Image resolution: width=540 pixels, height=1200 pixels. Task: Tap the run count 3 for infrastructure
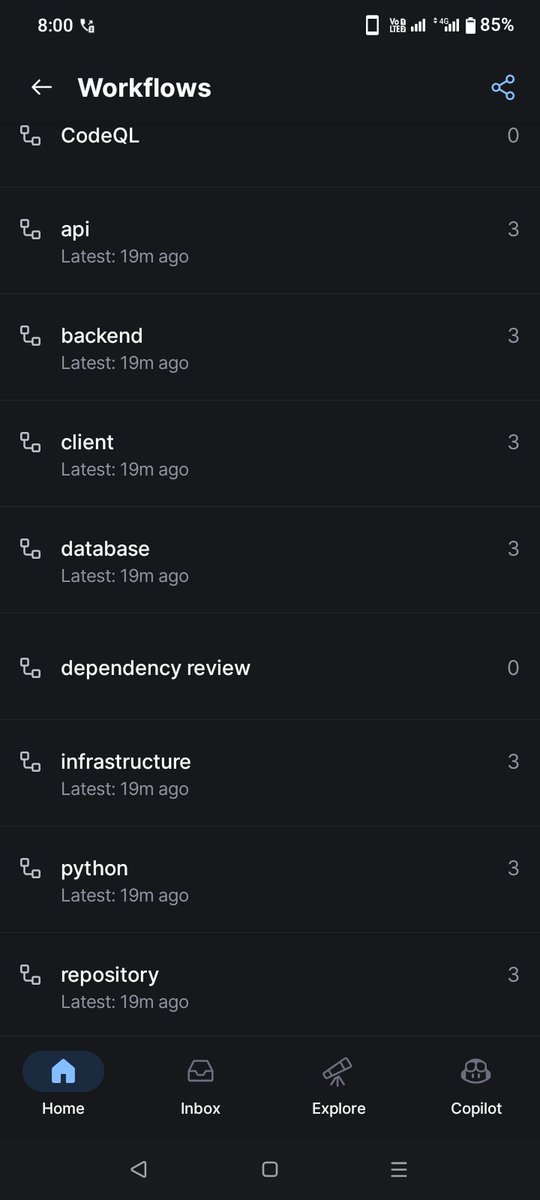pos(513,762)
